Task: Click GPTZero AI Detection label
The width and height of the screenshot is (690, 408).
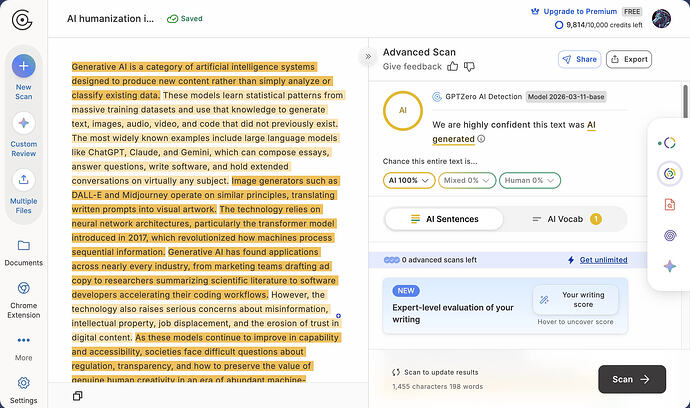Action: click(484, 97)
